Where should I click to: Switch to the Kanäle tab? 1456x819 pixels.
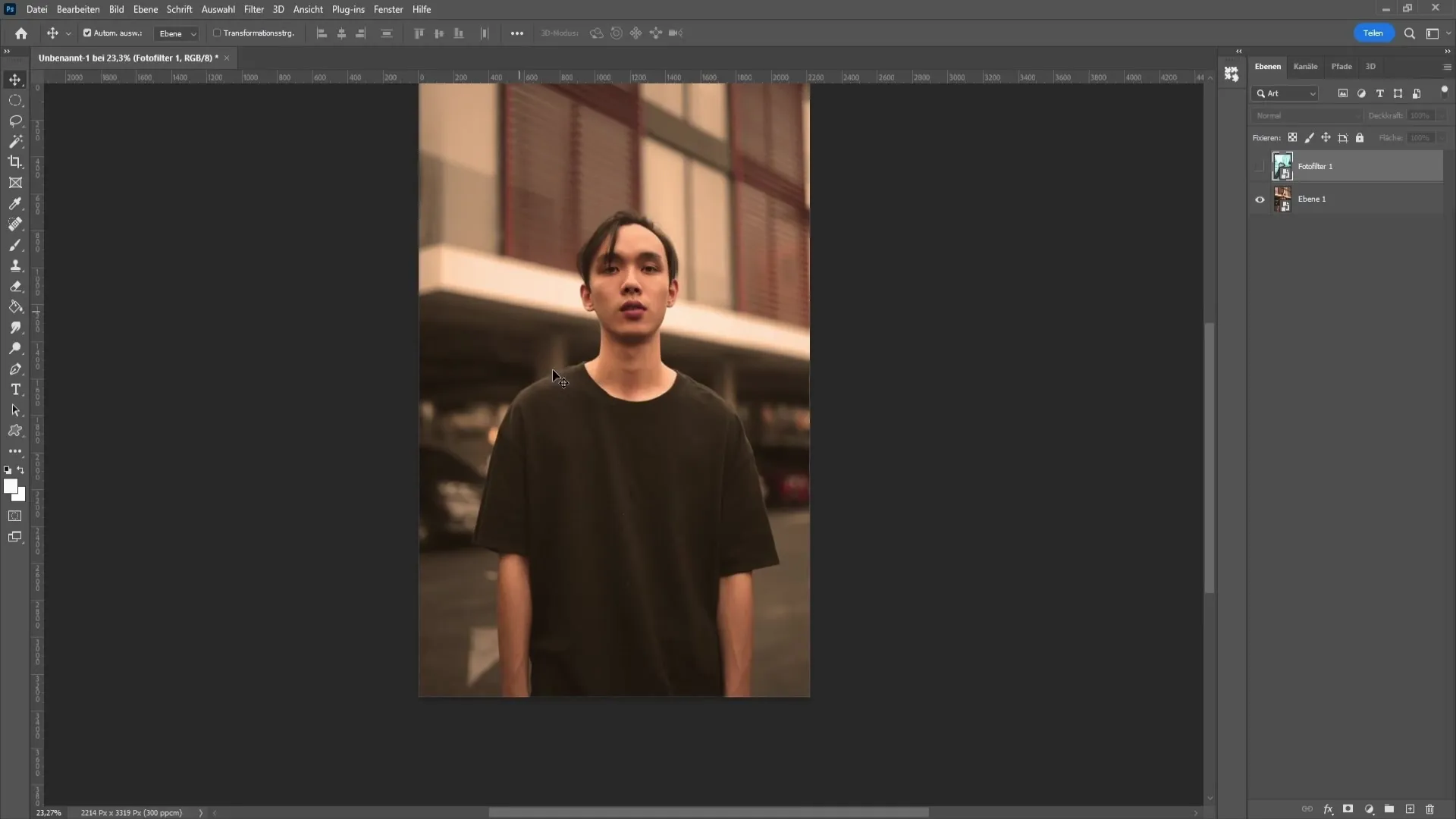[x=1305, y=67]
